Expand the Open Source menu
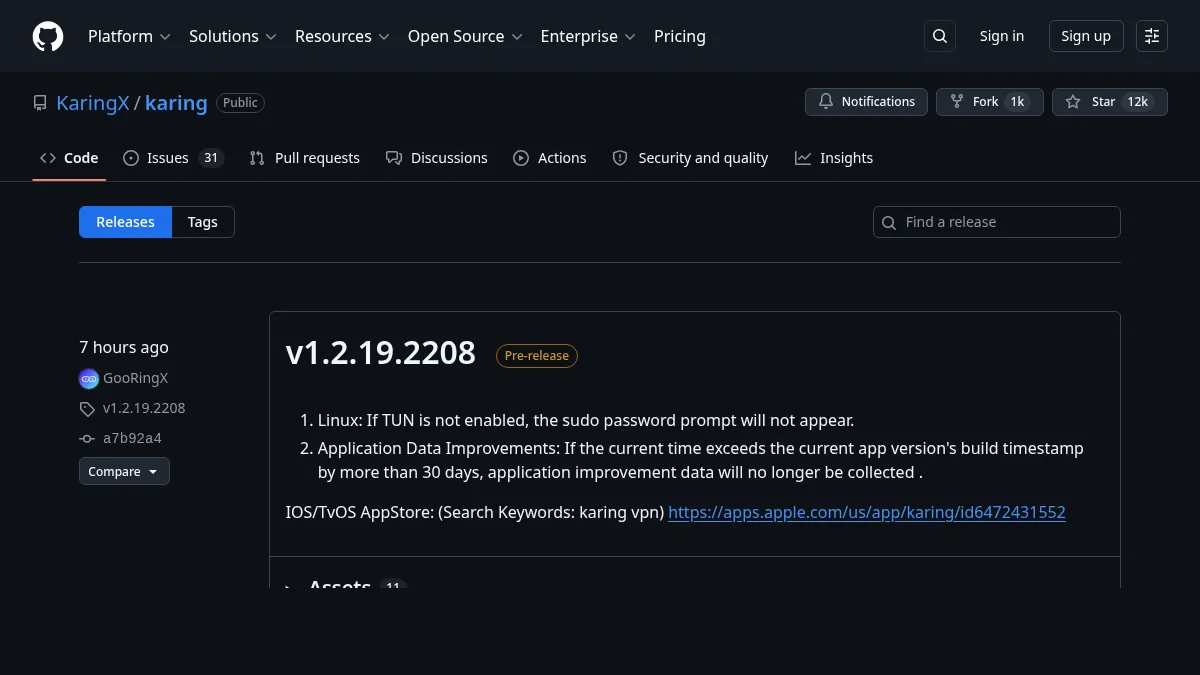The width and height of the screenshot is (1200, 675). 465,36
